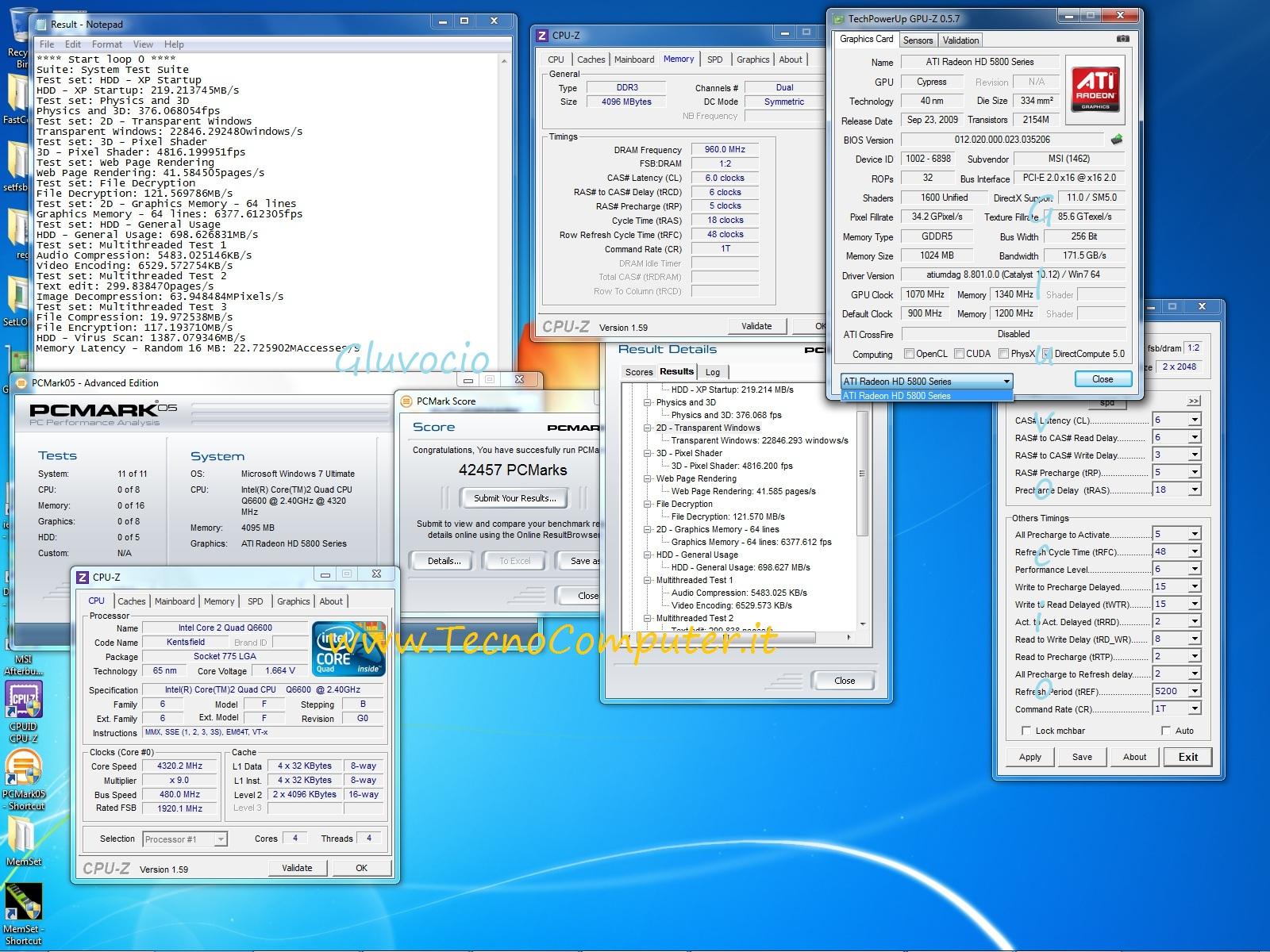Click the ATI Radeon logo in GPU-Z
Viewport: 1270px width, 952px height.
[1096, 90]
